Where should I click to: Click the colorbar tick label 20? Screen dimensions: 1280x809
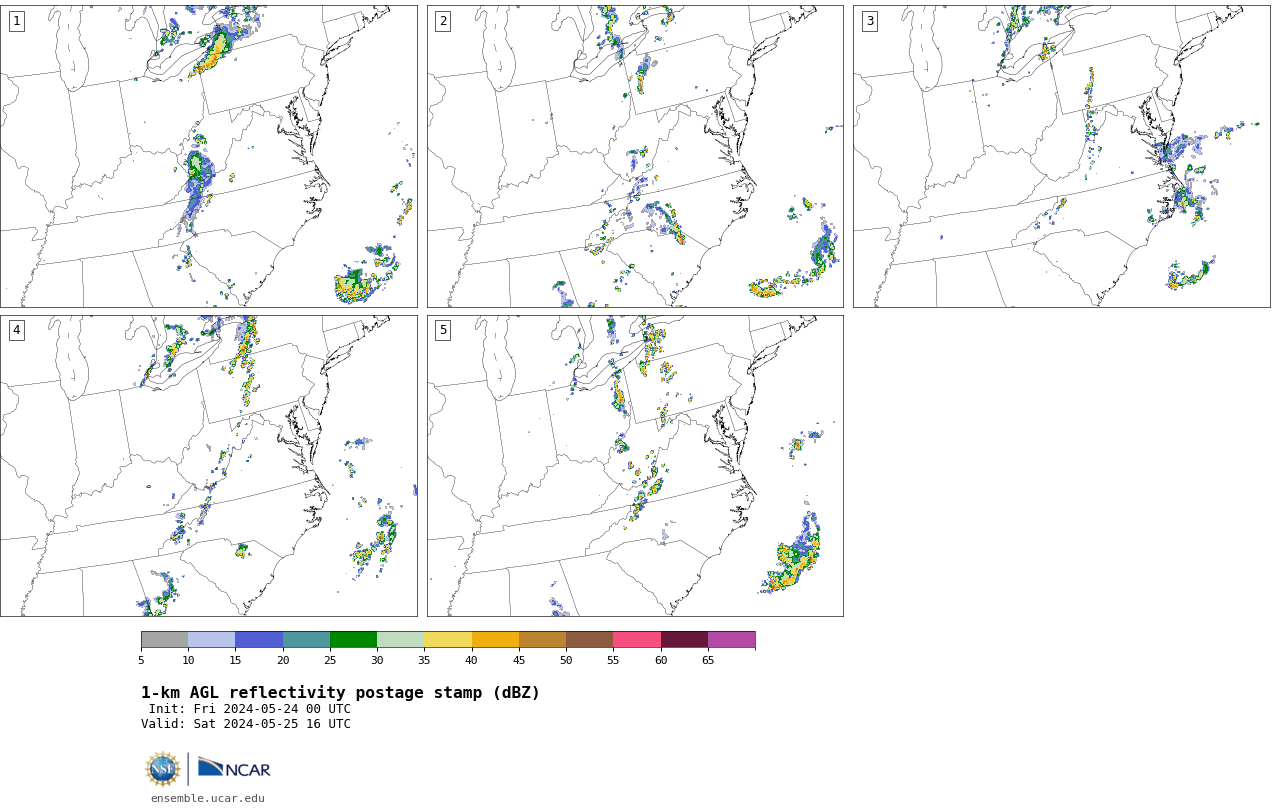pyautogui.click(x=283, y=660)
